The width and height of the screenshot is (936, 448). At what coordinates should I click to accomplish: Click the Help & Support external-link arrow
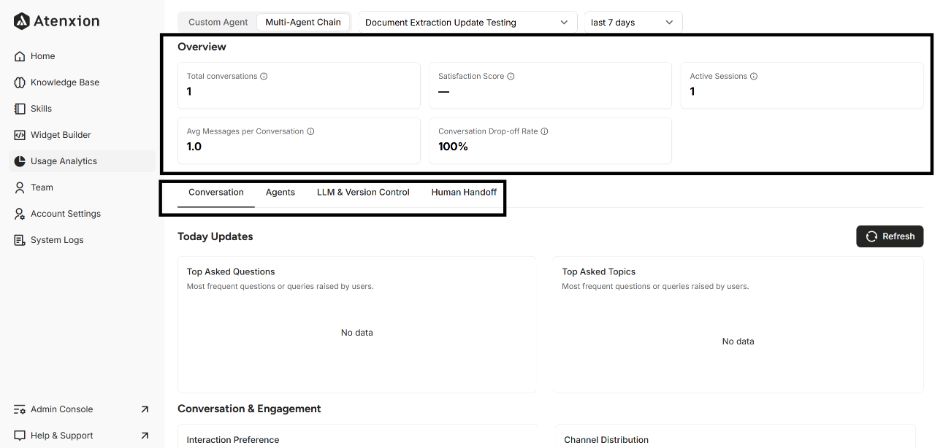[144, 436]
